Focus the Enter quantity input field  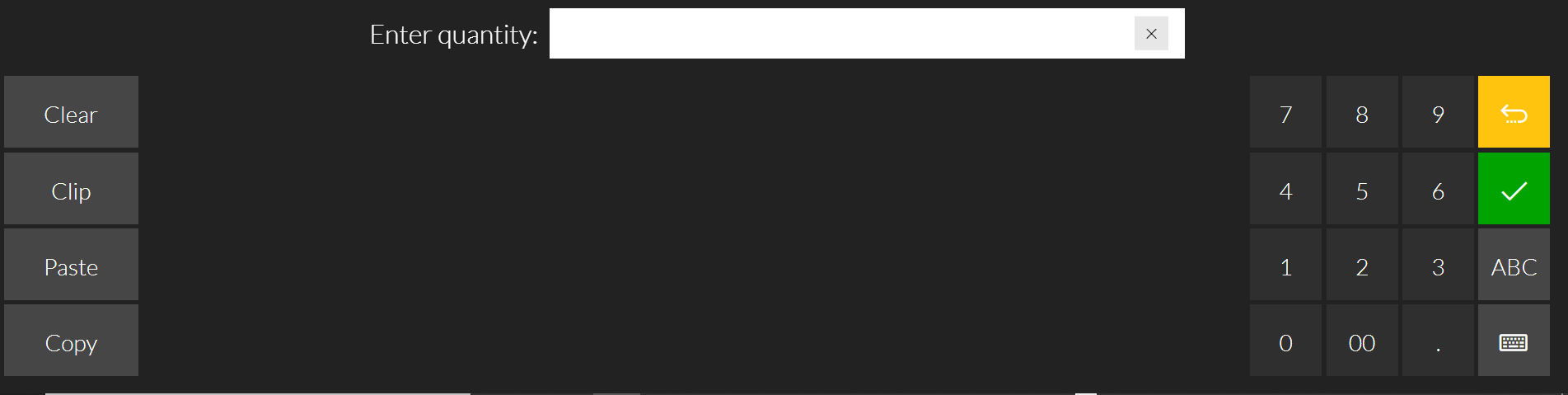pos(840,33)
